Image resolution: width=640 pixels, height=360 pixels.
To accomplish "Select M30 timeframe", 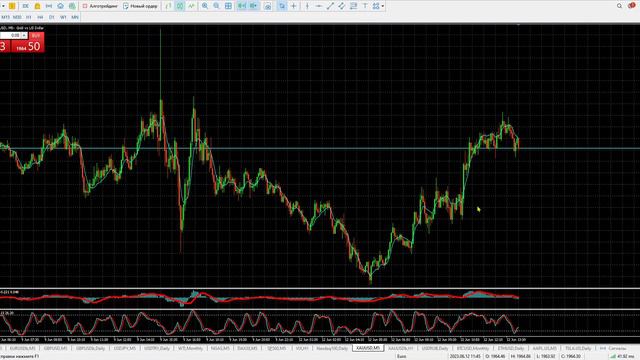I will (17, 17).
